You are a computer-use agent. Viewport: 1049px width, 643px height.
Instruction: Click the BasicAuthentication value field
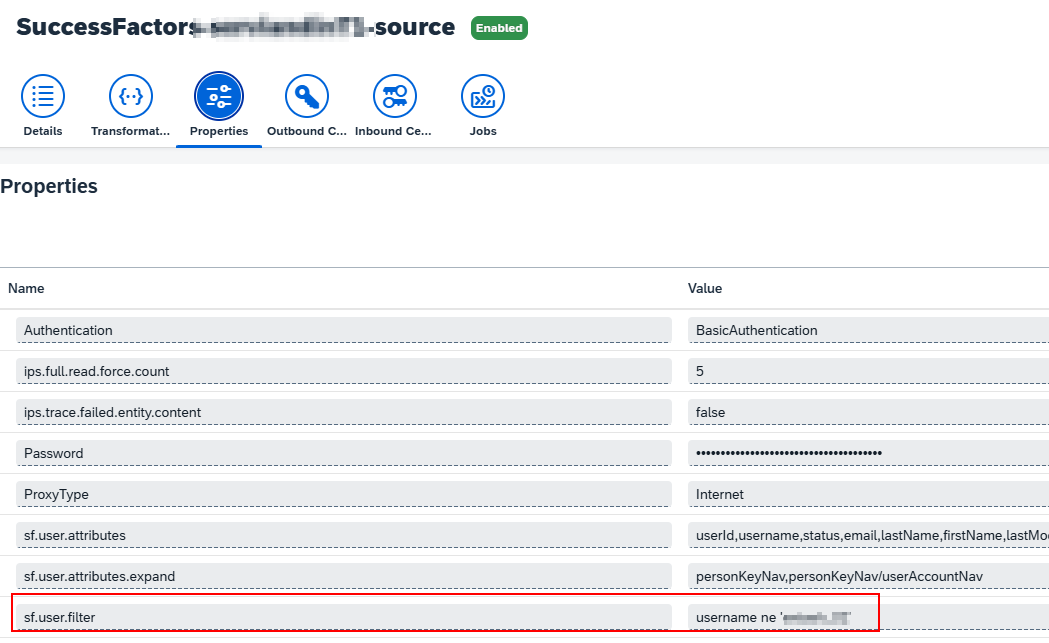coord(868,331)
